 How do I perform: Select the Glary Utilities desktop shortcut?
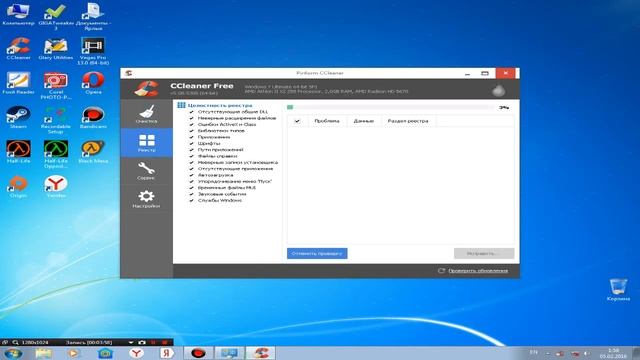[x=56, y=49]
